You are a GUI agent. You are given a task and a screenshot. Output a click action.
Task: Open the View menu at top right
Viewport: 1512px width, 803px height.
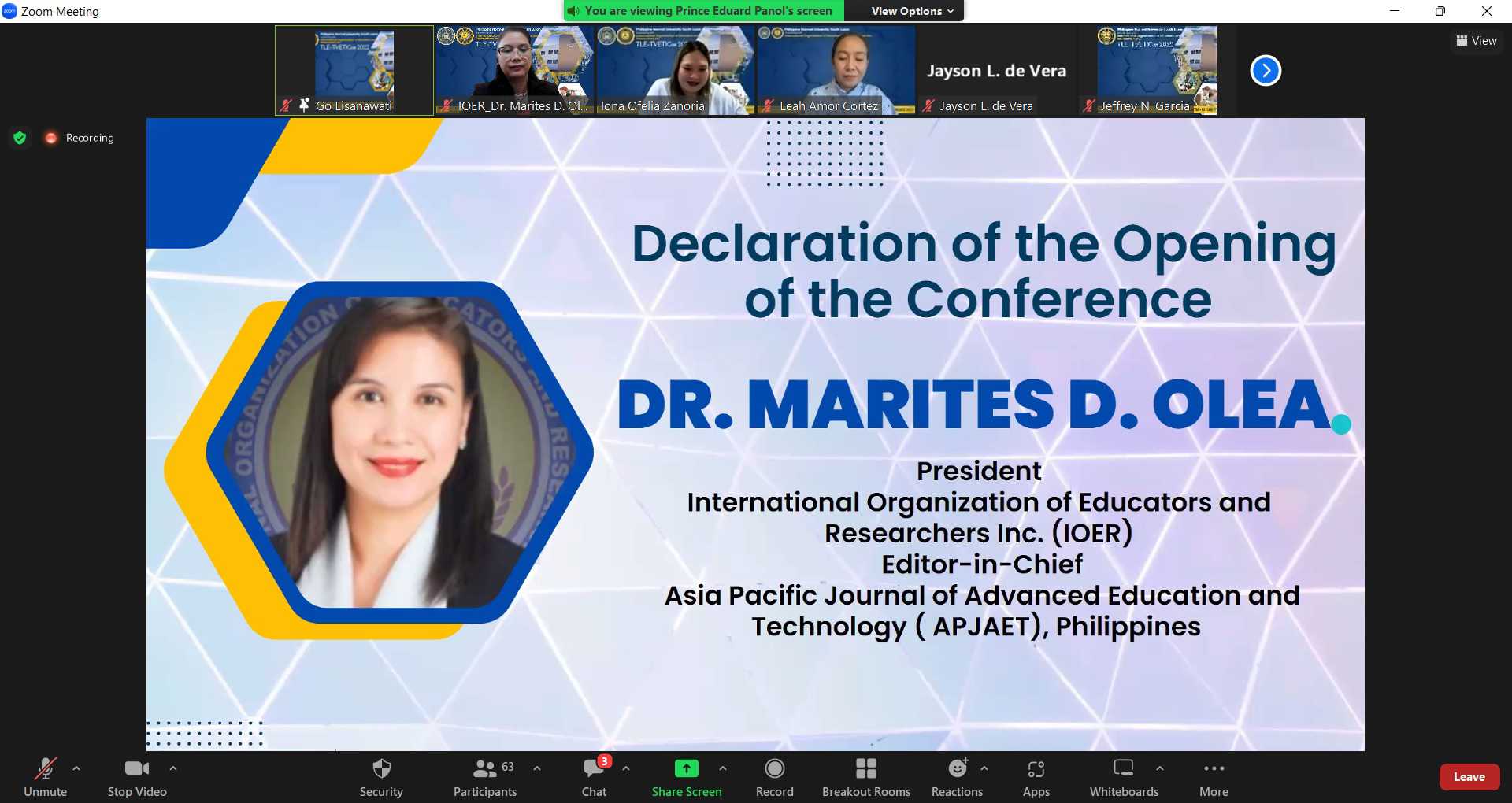point(1476,40)
